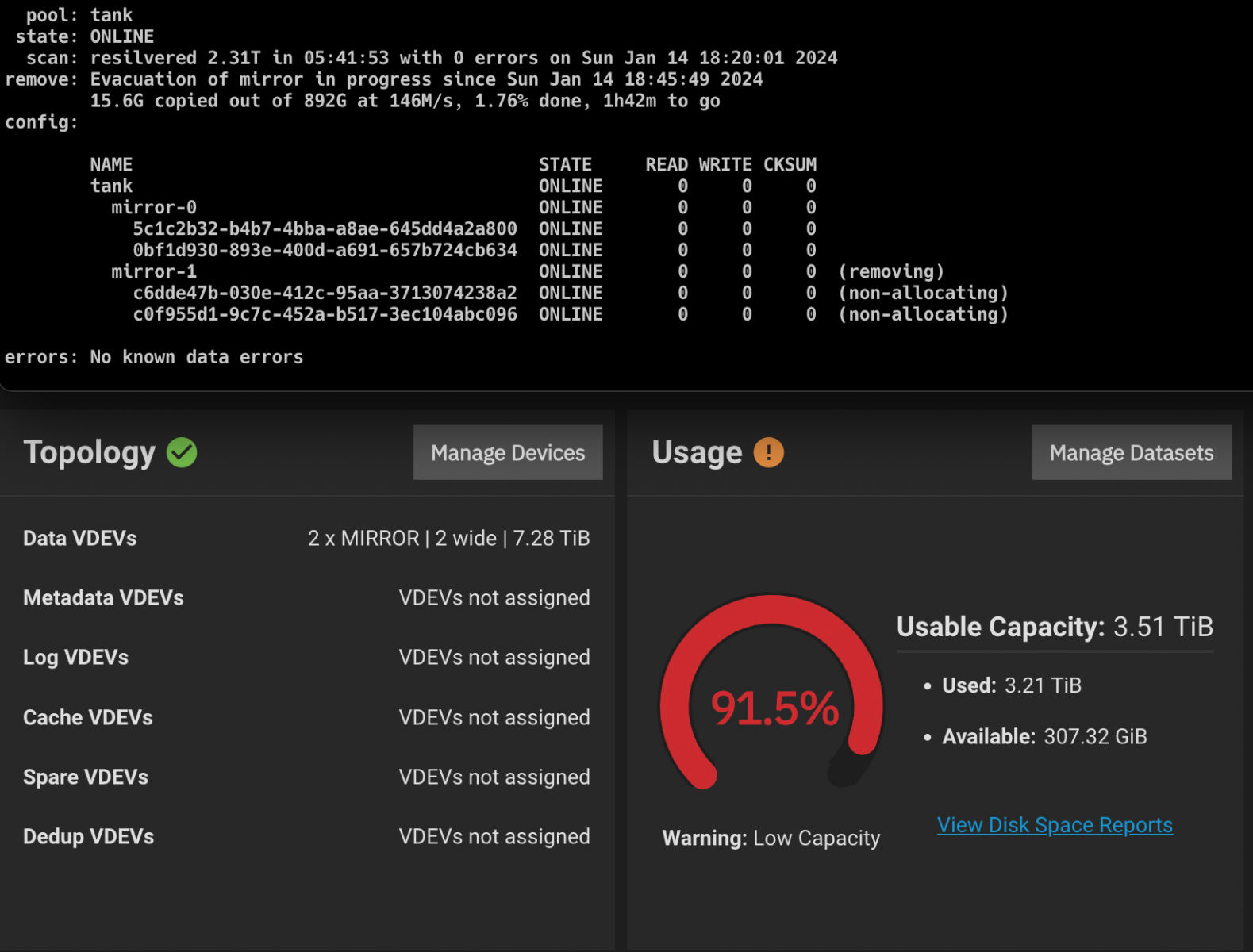
Task: Select the Metadata VDEVs label
Action: coord(103,598)
